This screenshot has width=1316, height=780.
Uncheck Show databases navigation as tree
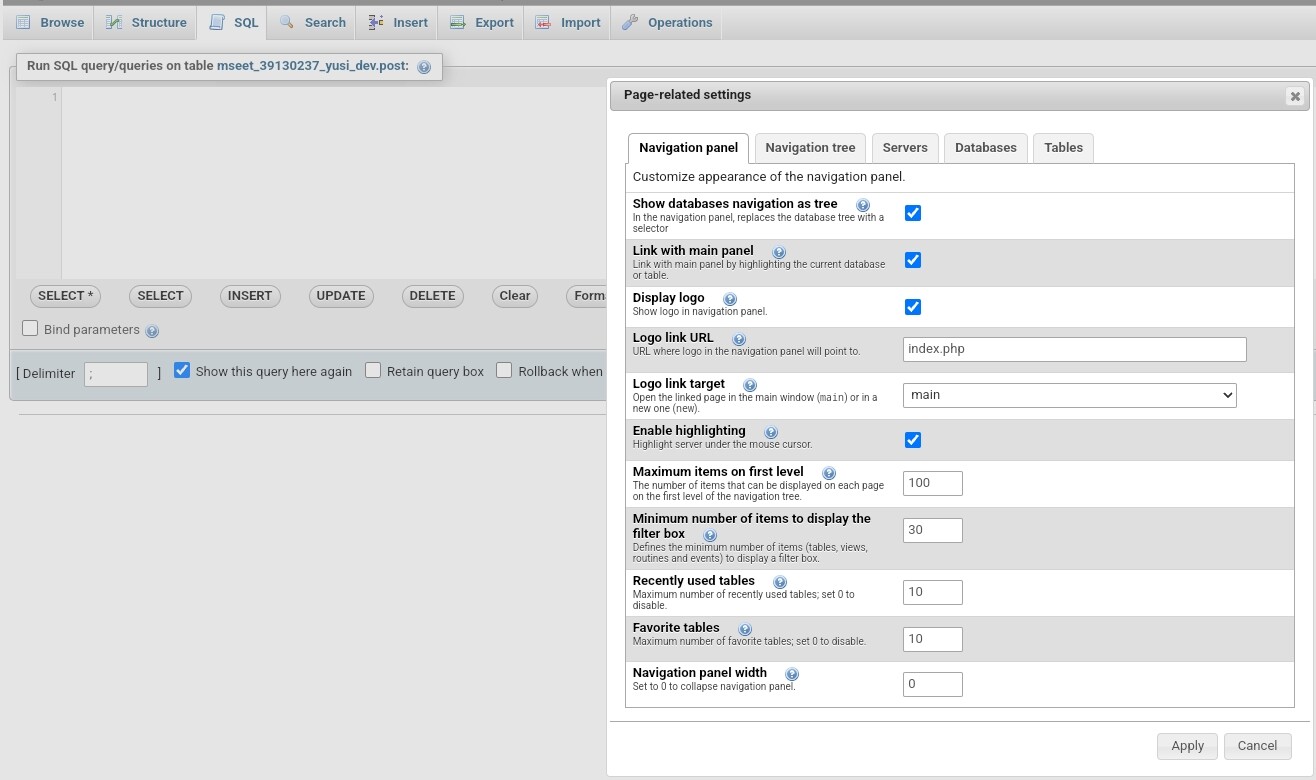[913, 213]
